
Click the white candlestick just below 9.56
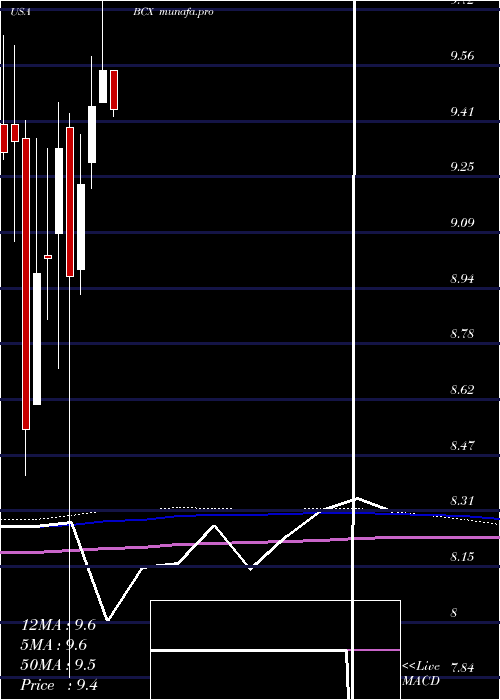pyautogui.click(x=103, y=86)
